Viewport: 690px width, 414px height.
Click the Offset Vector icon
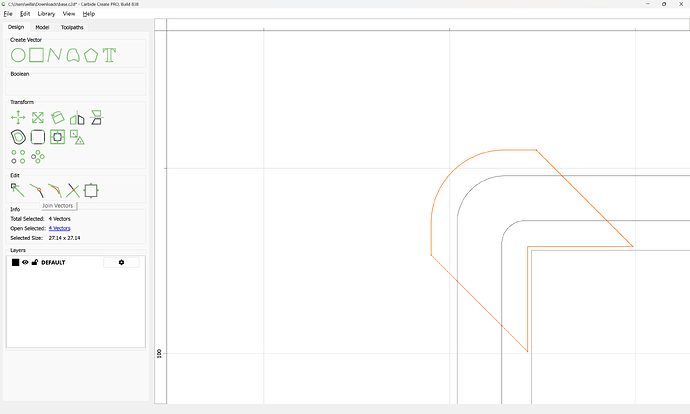pyautogui.click(x=18, y=137)
